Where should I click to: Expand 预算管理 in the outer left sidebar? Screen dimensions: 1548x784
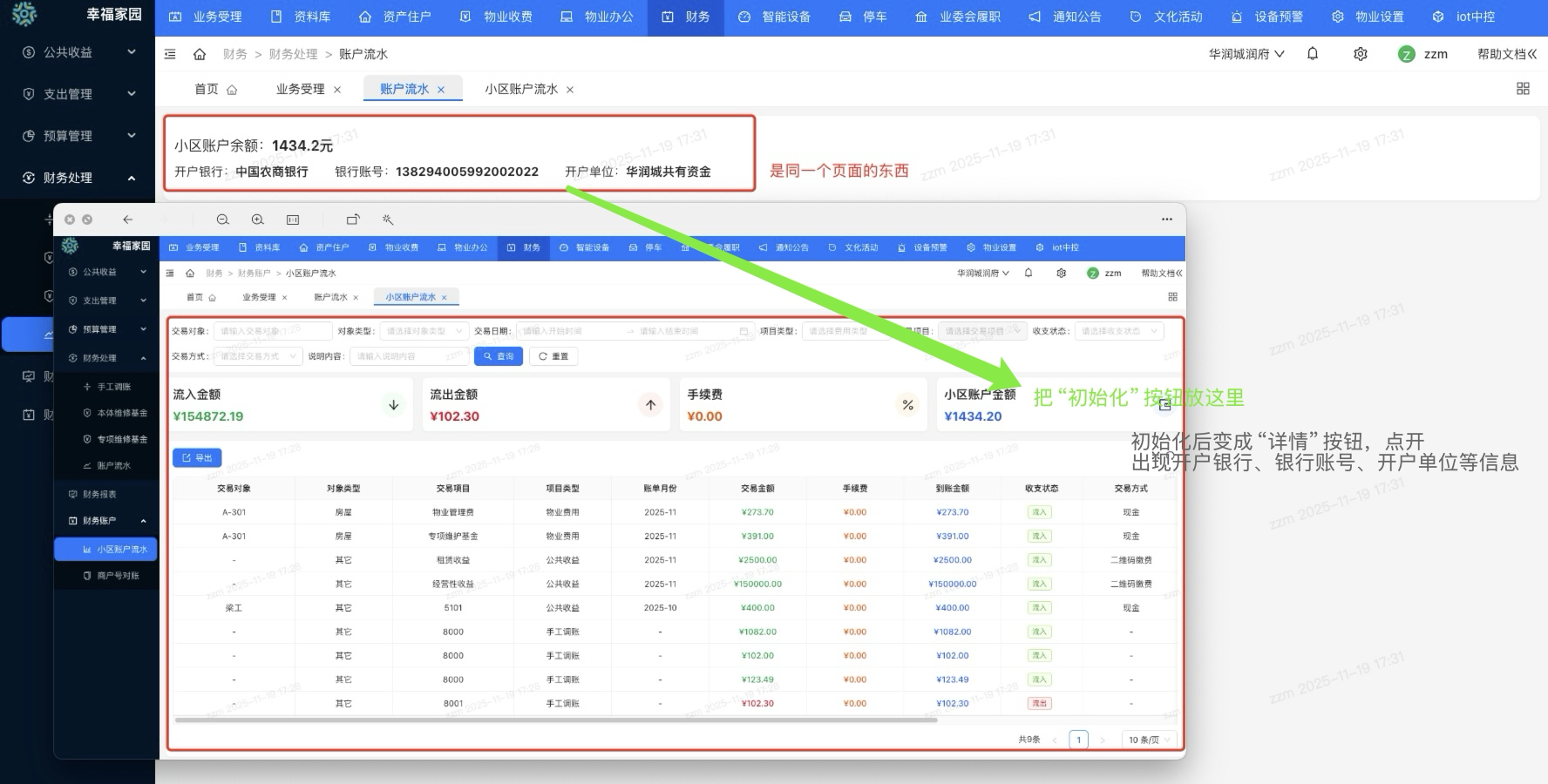tap(78, 136)
